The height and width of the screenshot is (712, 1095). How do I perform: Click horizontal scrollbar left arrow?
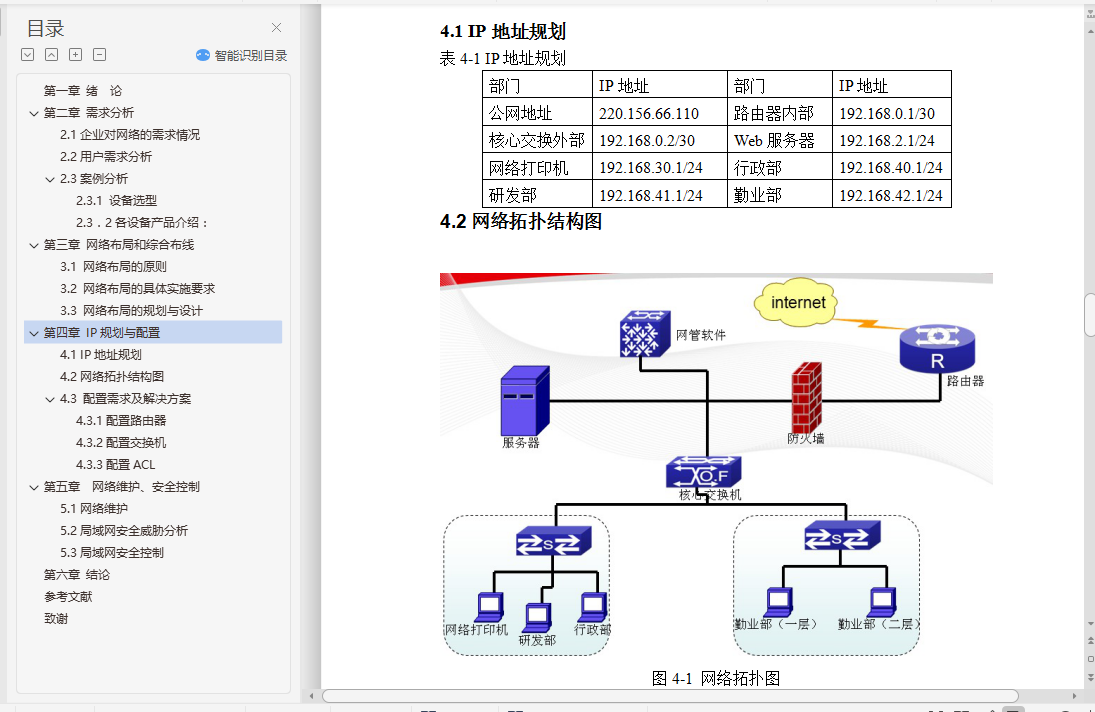click(x=311, y=696)
